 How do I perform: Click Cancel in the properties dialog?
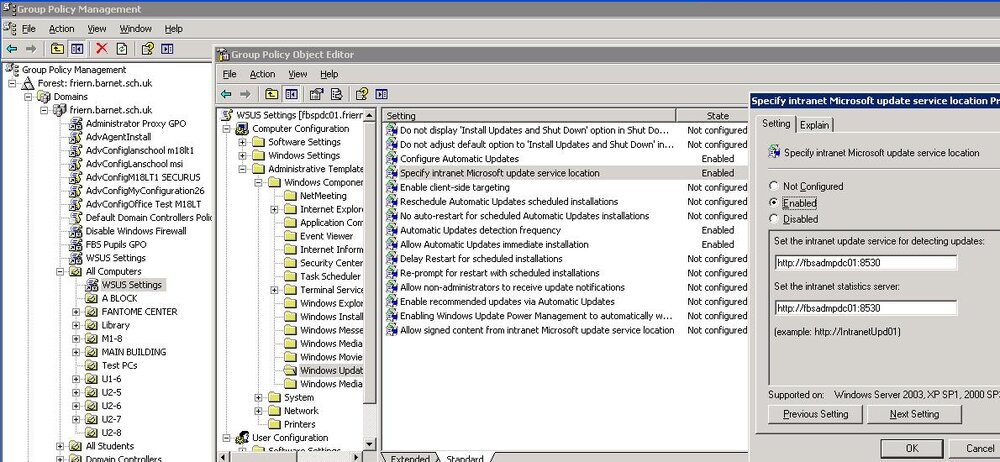click(x=980, y=448)
